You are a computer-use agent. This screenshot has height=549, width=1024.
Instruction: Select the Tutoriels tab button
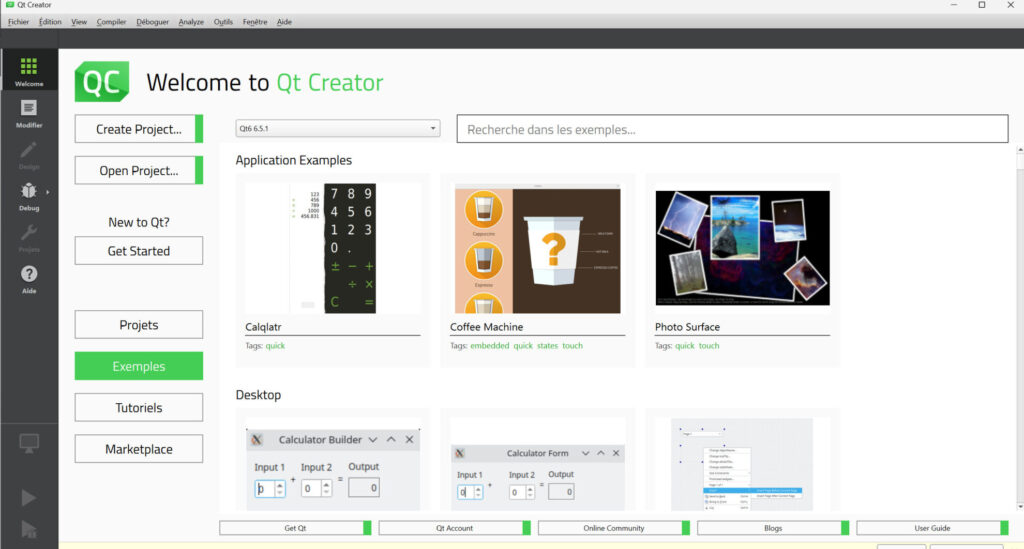point(138,407)
